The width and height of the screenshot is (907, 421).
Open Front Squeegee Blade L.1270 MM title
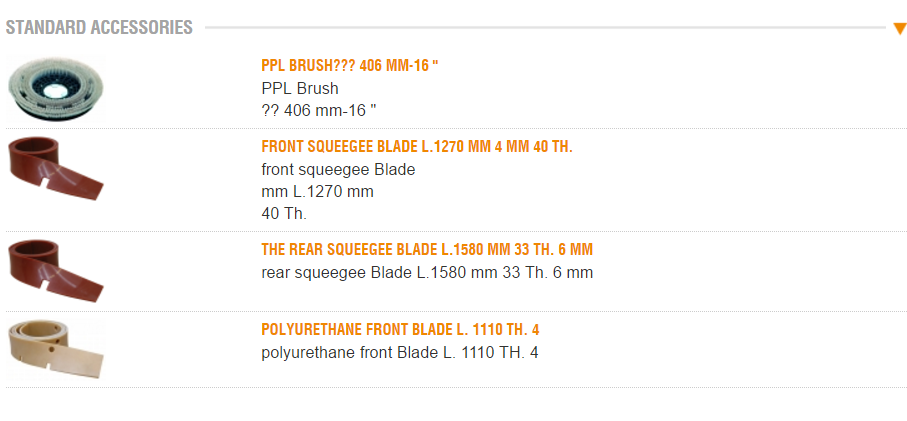click(x=416, y=147)
